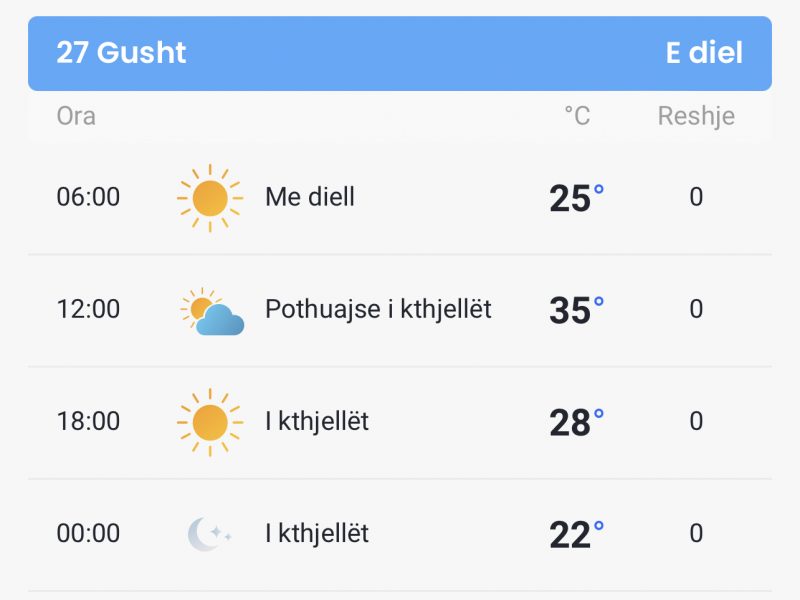Click the sun icon at 18:00
800x600 pixels.
click(x=210, y=422)
